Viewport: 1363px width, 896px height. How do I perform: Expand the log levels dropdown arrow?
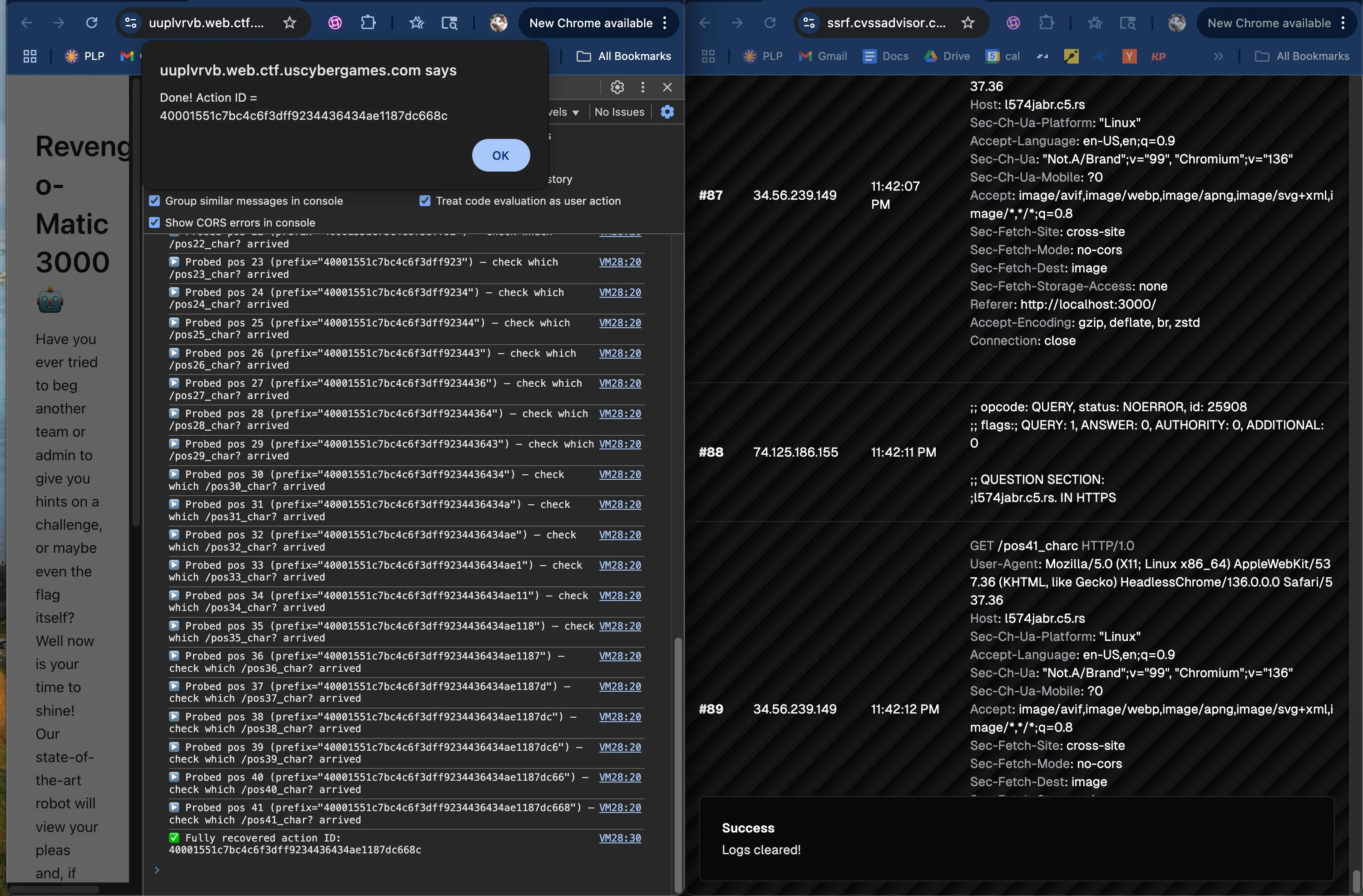[x=575, y=113]
